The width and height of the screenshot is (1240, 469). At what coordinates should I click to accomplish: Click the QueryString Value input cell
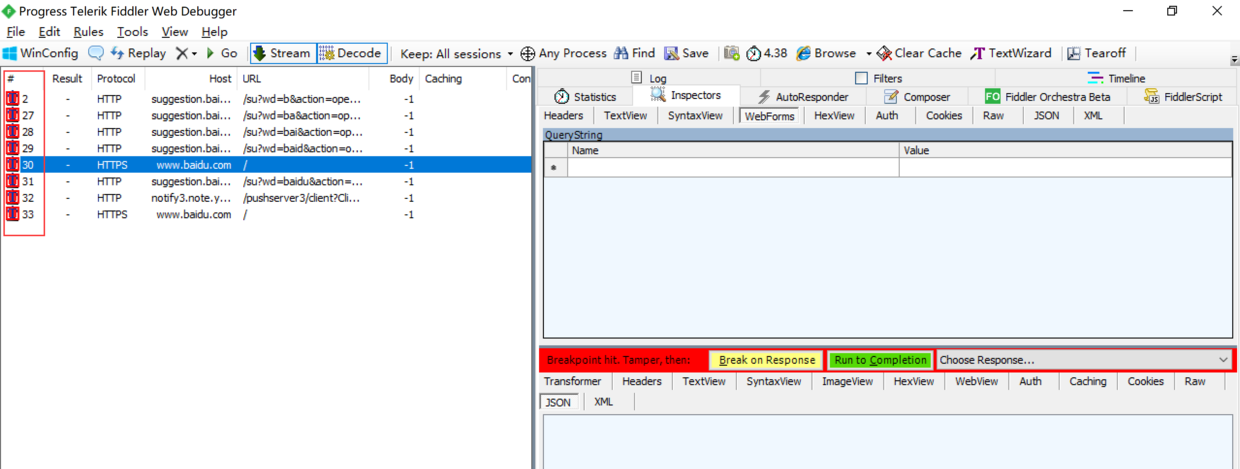(x=1065, y=167)
